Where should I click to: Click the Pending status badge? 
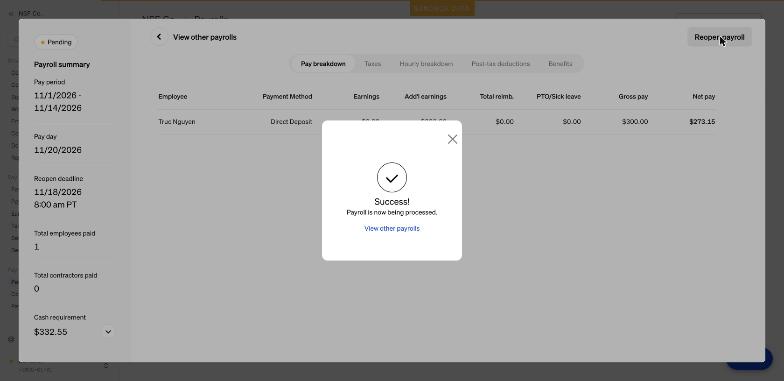click(56, 42)
